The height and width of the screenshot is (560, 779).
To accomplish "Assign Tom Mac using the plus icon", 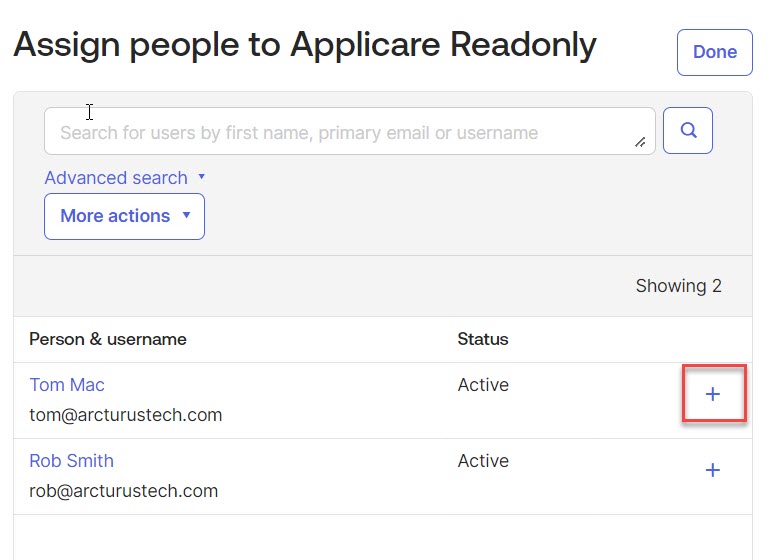I will (713, 394).
